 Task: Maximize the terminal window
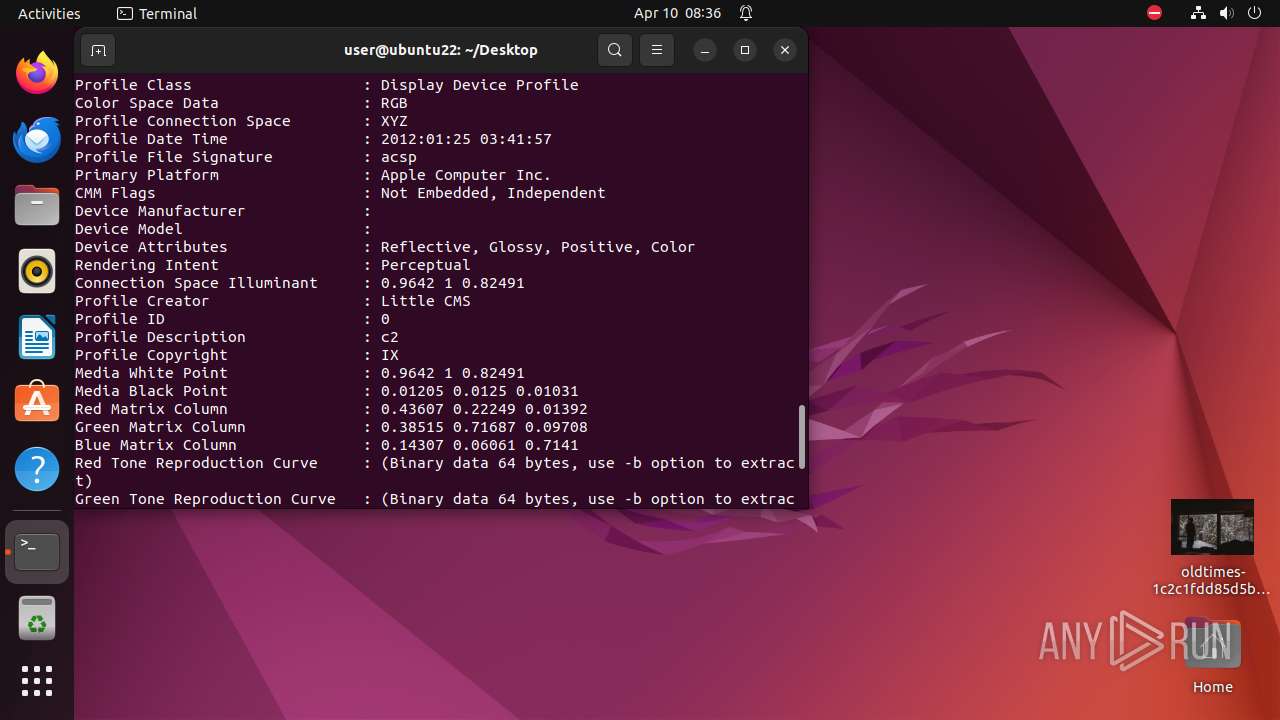745,50
